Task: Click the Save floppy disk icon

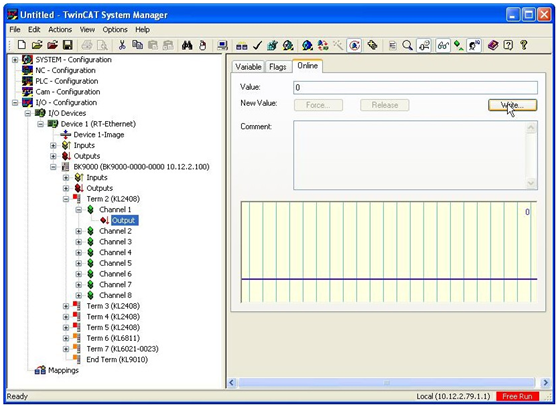Action: pyautogui.click(x=68, y=45)
